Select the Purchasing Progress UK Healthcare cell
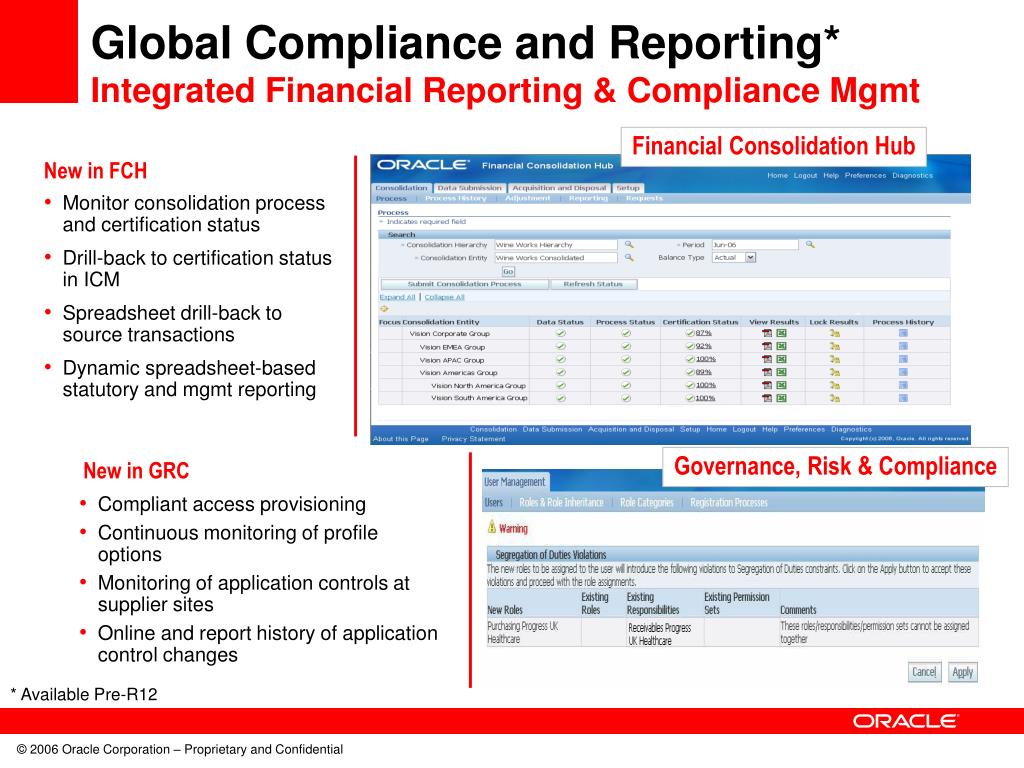 [532, 632]
